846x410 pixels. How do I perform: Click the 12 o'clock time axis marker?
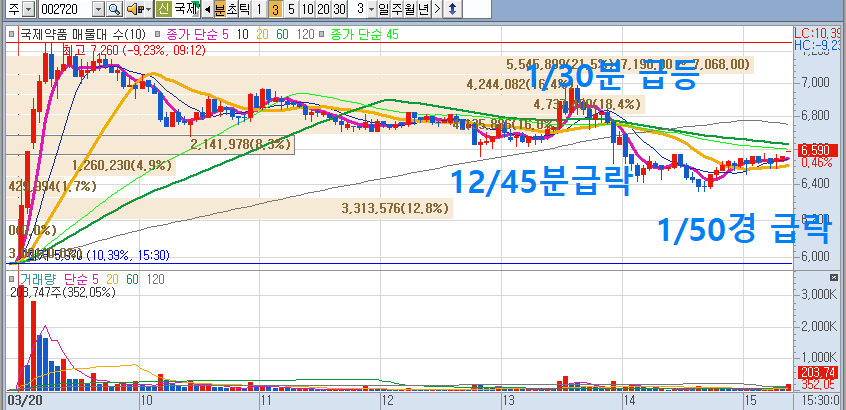click(387, 401)
